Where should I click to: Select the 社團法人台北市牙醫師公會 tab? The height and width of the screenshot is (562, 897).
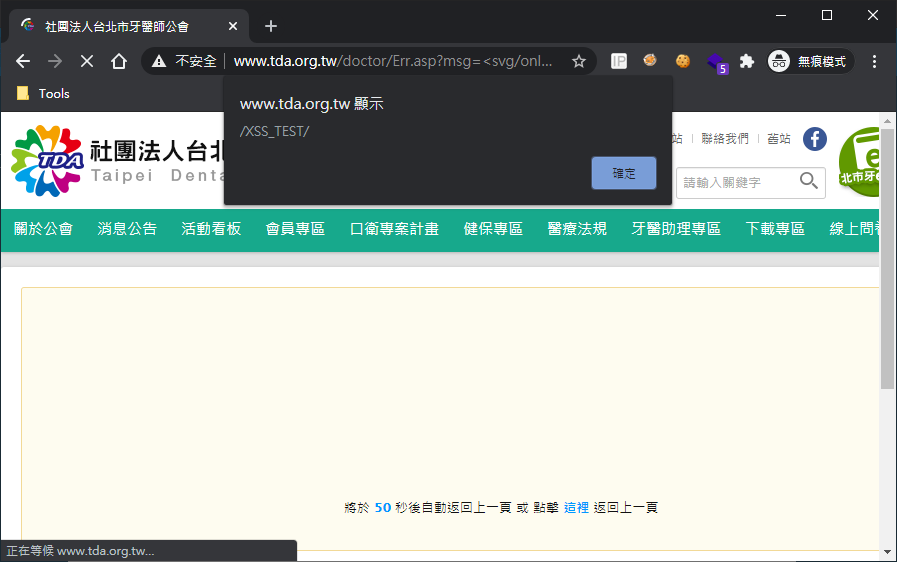click(x=129, y=26)
